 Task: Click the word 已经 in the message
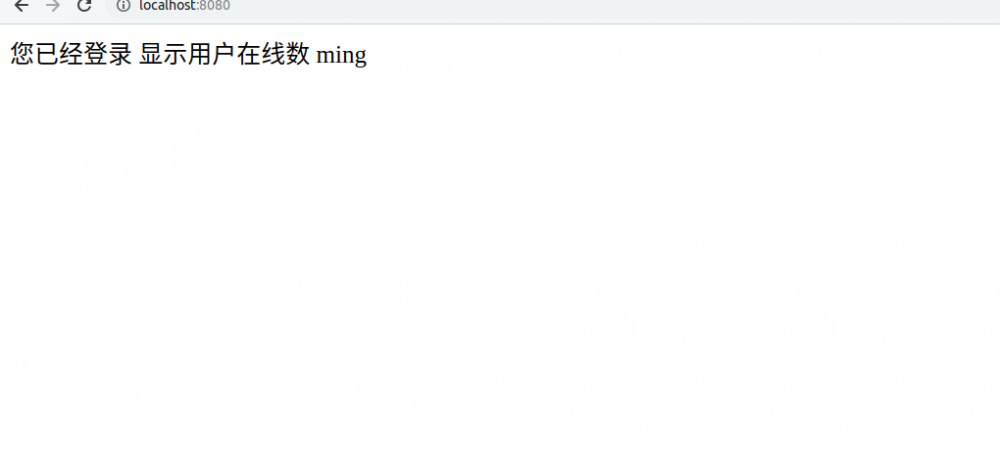coord(59,55)
